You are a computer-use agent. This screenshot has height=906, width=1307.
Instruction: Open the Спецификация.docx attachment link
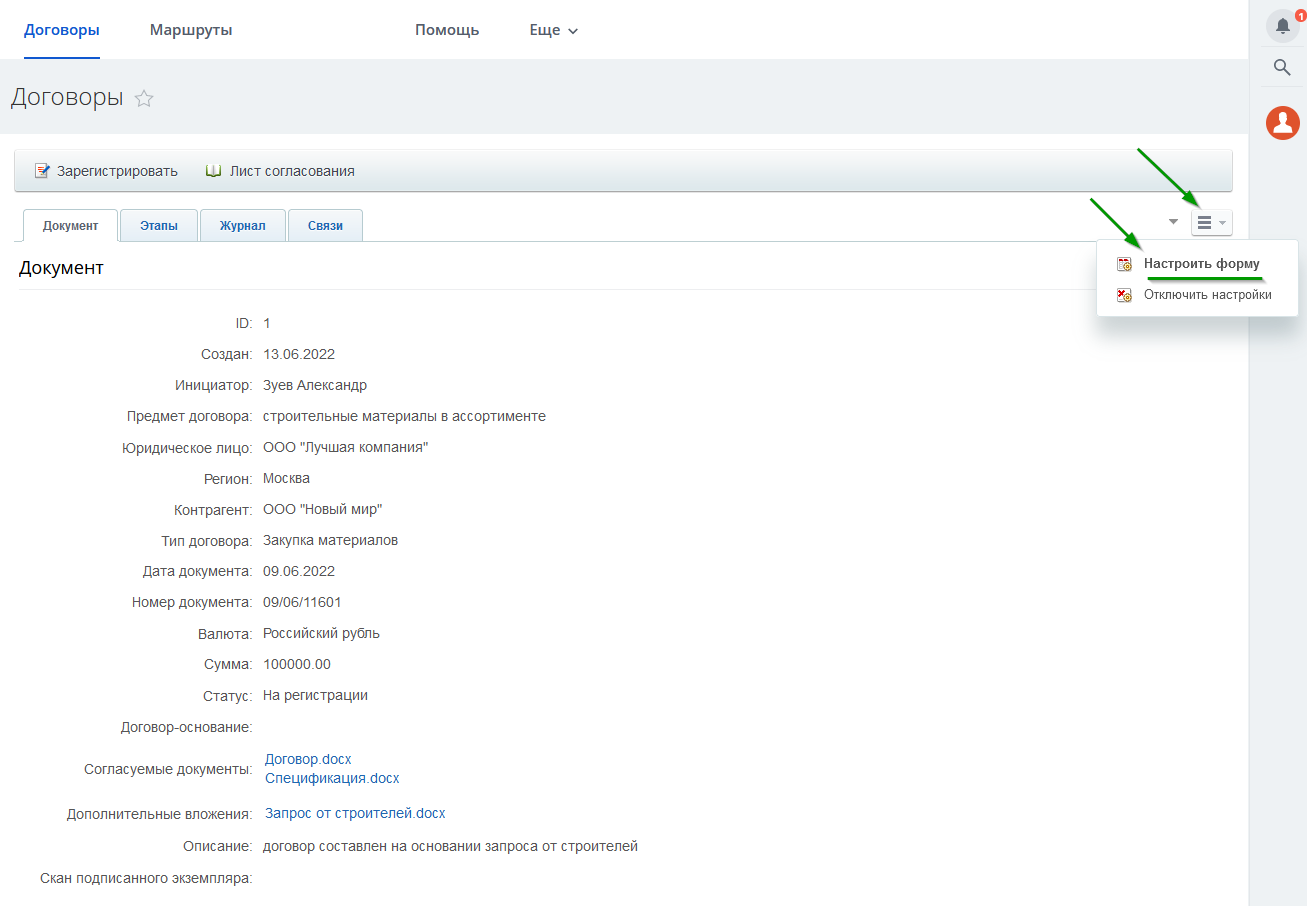pyautogui.click(x=332, y=778)
